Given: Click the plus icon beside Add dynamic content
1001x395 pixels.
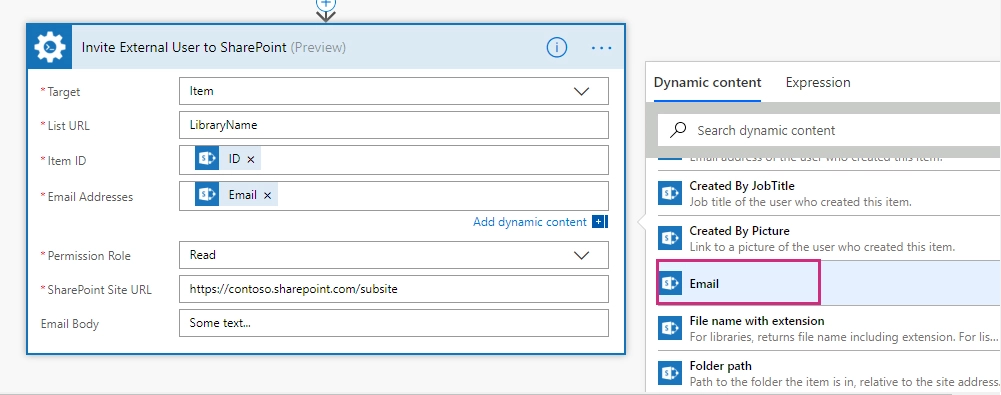Looking at the screenshot, I should coord(599,222).
